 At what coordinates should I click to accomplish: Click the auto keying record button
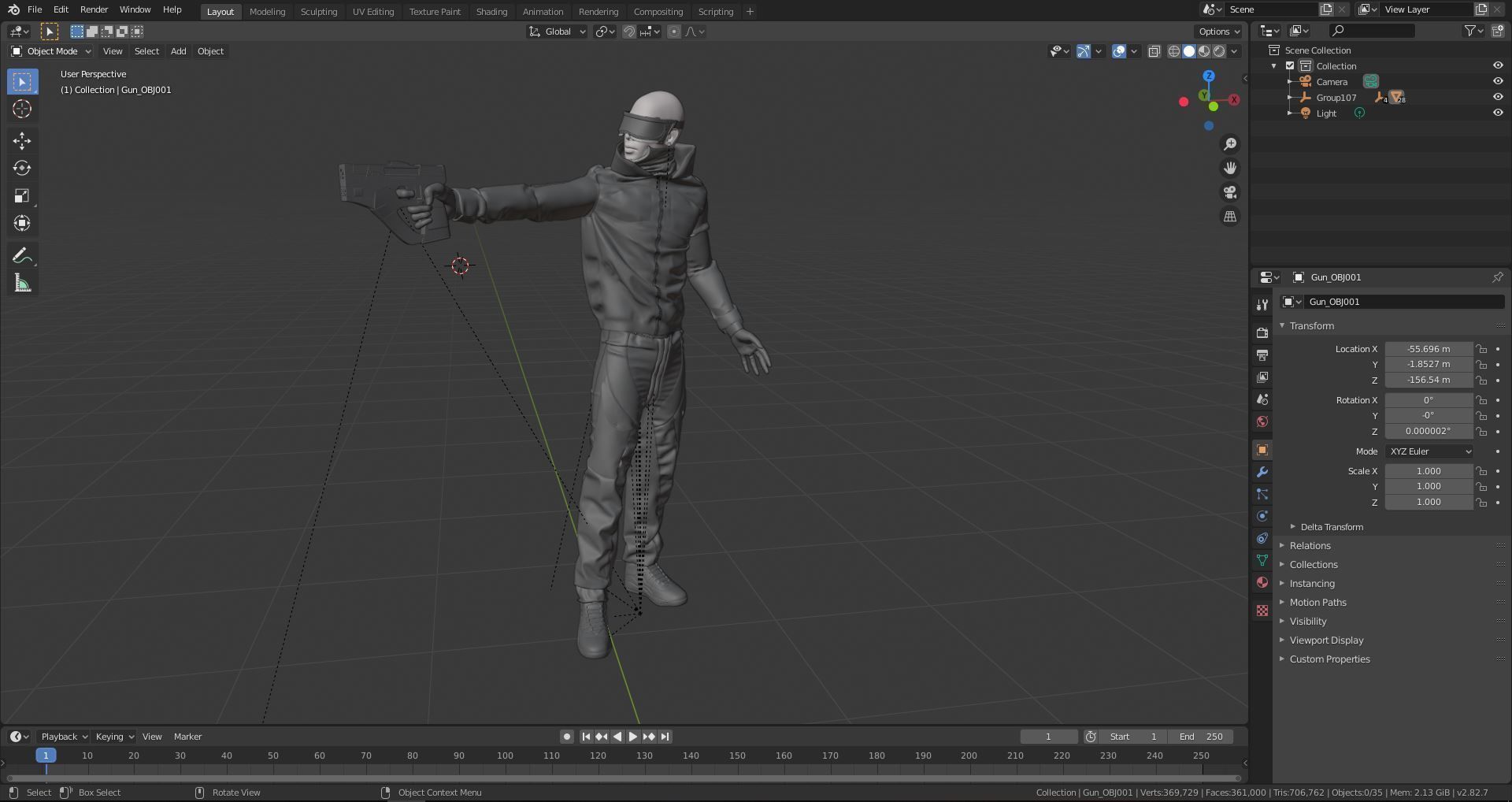[566, 737]
